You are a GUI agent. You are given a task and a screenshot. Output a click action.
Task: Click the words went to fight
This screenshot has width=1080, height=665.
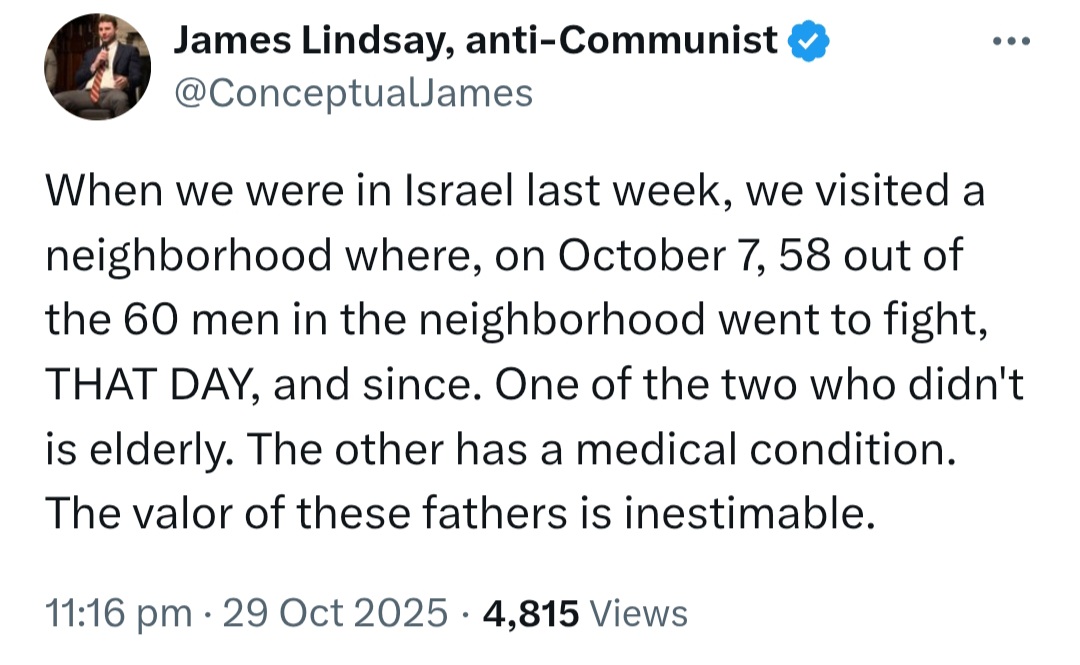853,321
